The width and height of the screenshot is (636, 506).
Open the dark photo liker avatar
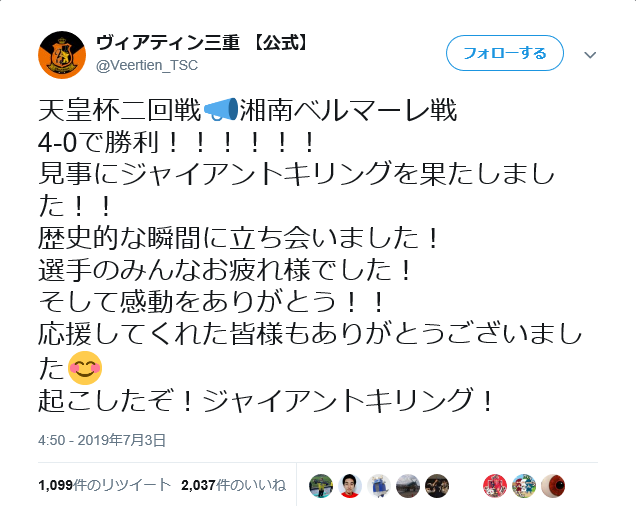pyautogui.click(x=437, y=486)
